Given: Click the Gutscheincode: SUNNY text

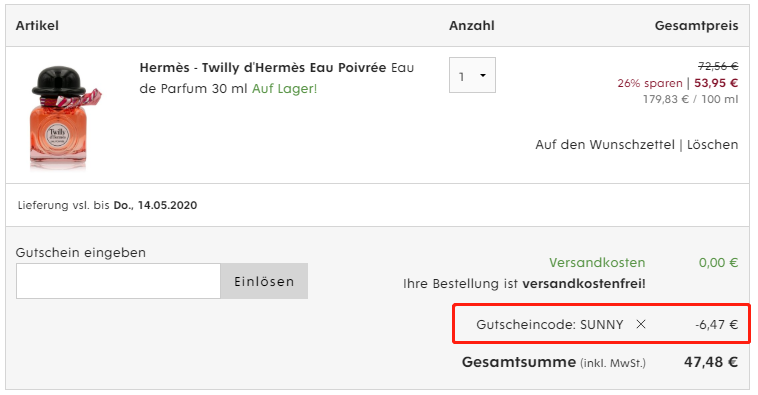Looking at the screenshot, I should (550, 324).
